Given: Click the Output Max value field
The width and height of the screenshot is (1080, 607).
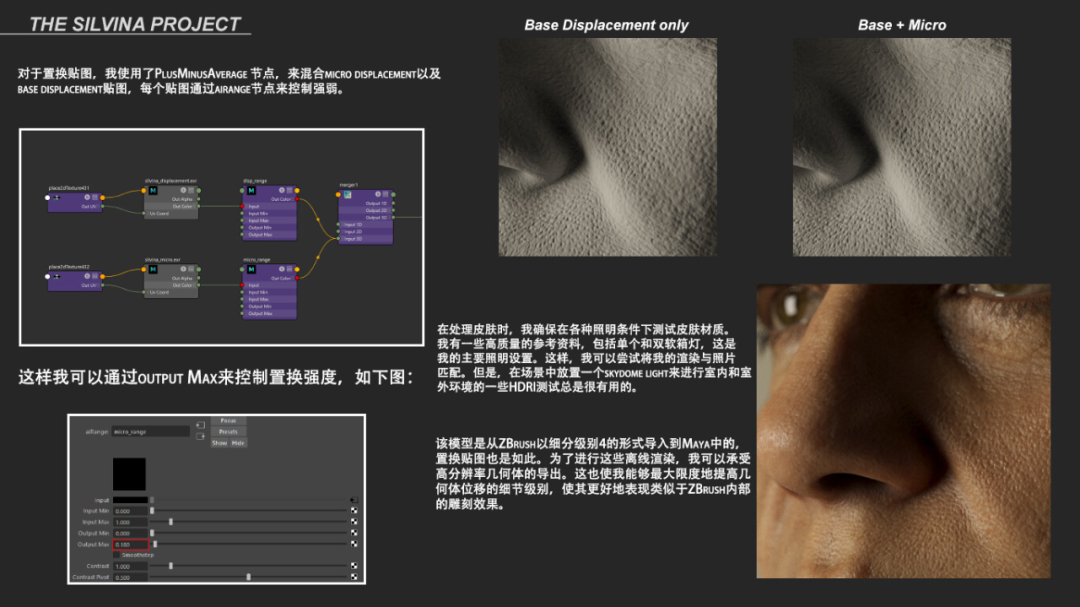Looking at the screenshot, I should (x=131, y=544).
